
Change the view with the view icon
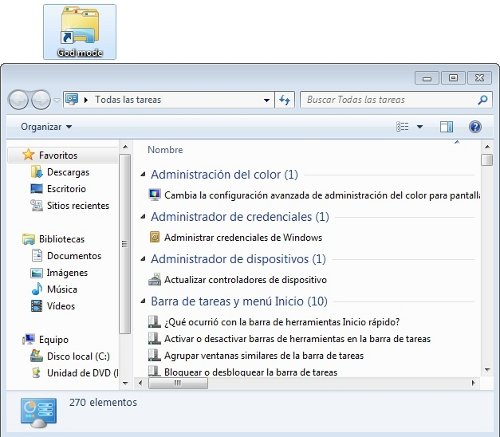(402, 127)
